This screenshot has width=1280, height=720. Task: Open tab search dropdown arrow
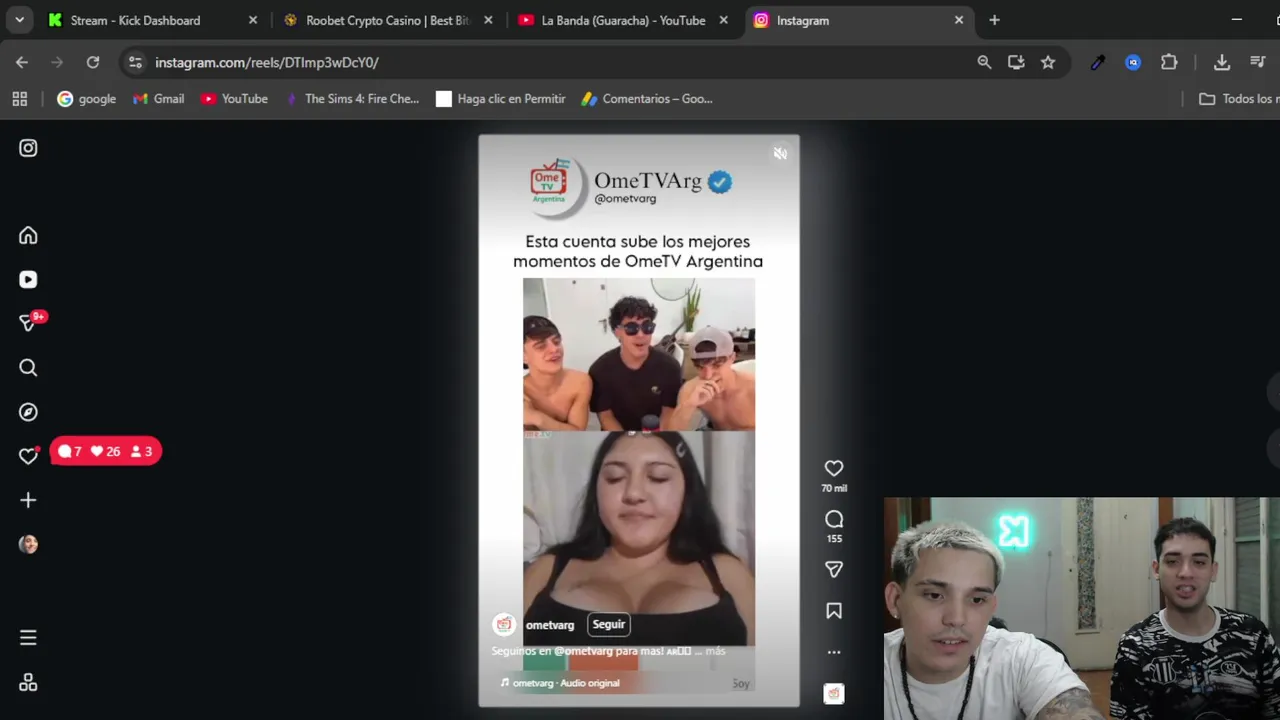19,20
